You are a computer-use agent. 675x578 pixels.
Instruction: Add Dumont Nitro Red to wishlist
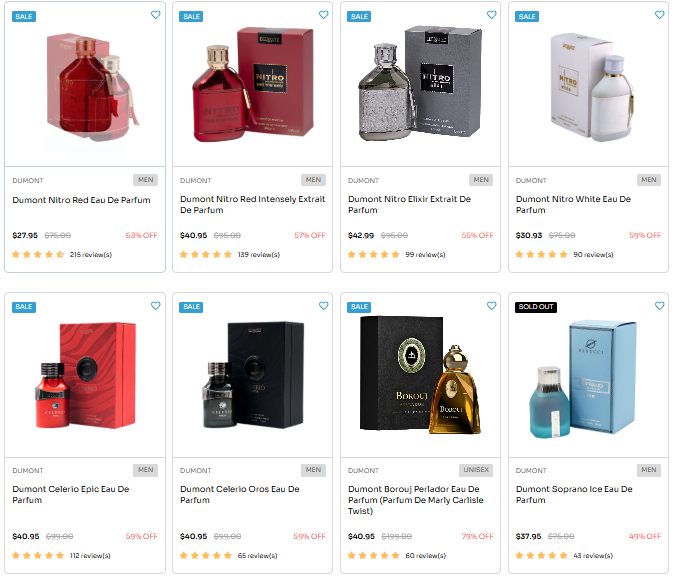point(155,15)
